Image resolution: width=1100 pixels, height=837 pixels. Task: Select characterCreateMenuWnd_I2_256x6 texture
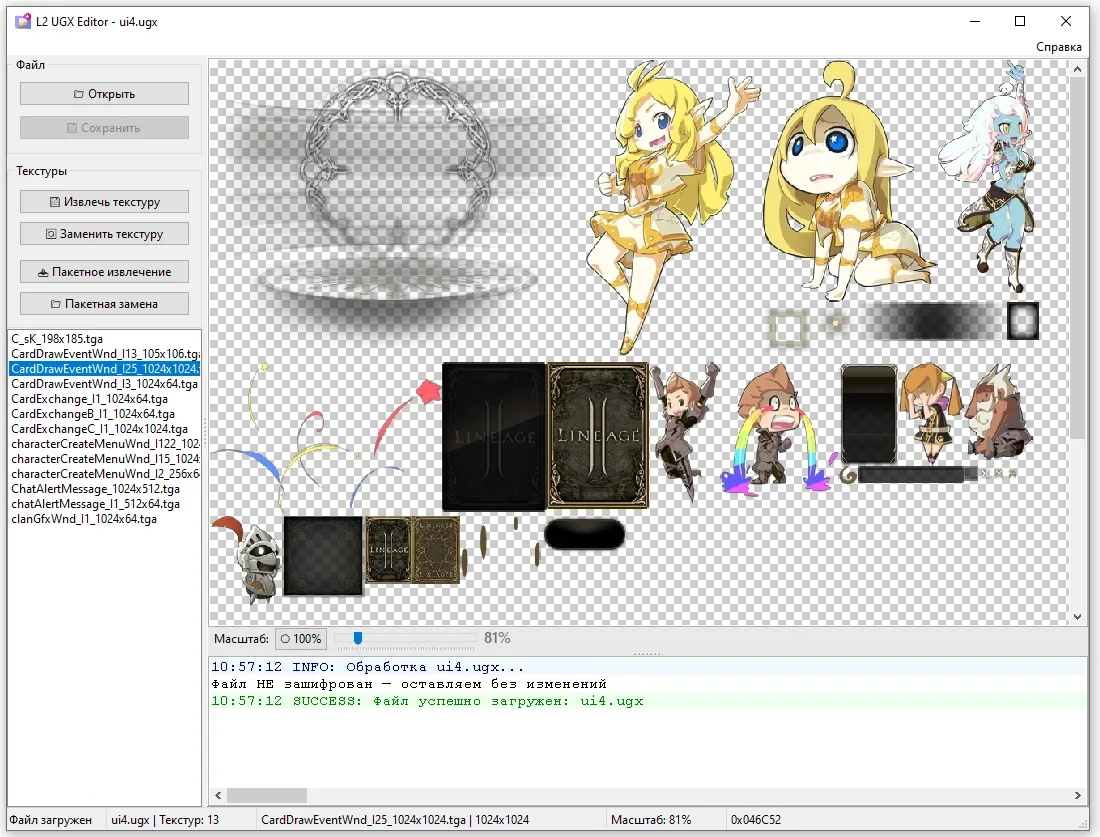point(105,474)
